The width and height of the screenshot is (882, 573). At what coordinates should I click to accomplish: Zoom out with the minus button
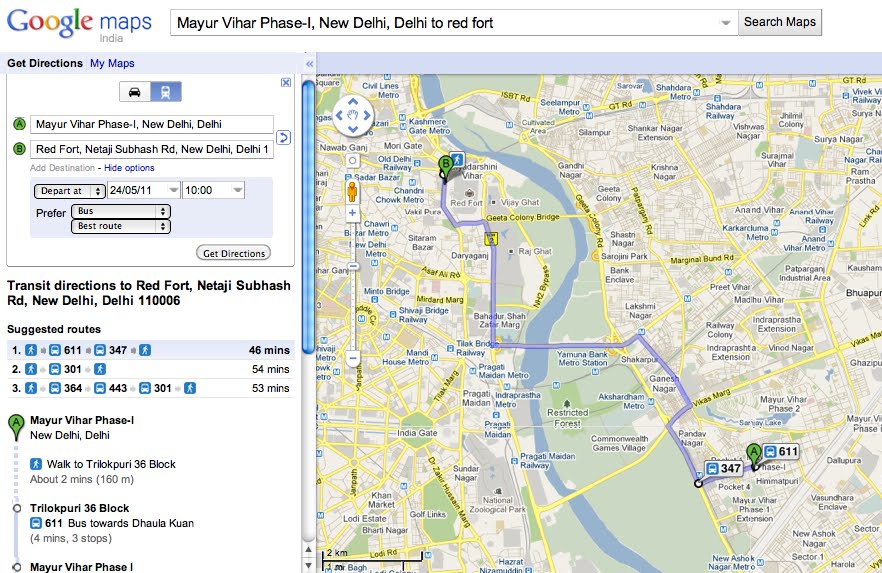tap(353, 358)
